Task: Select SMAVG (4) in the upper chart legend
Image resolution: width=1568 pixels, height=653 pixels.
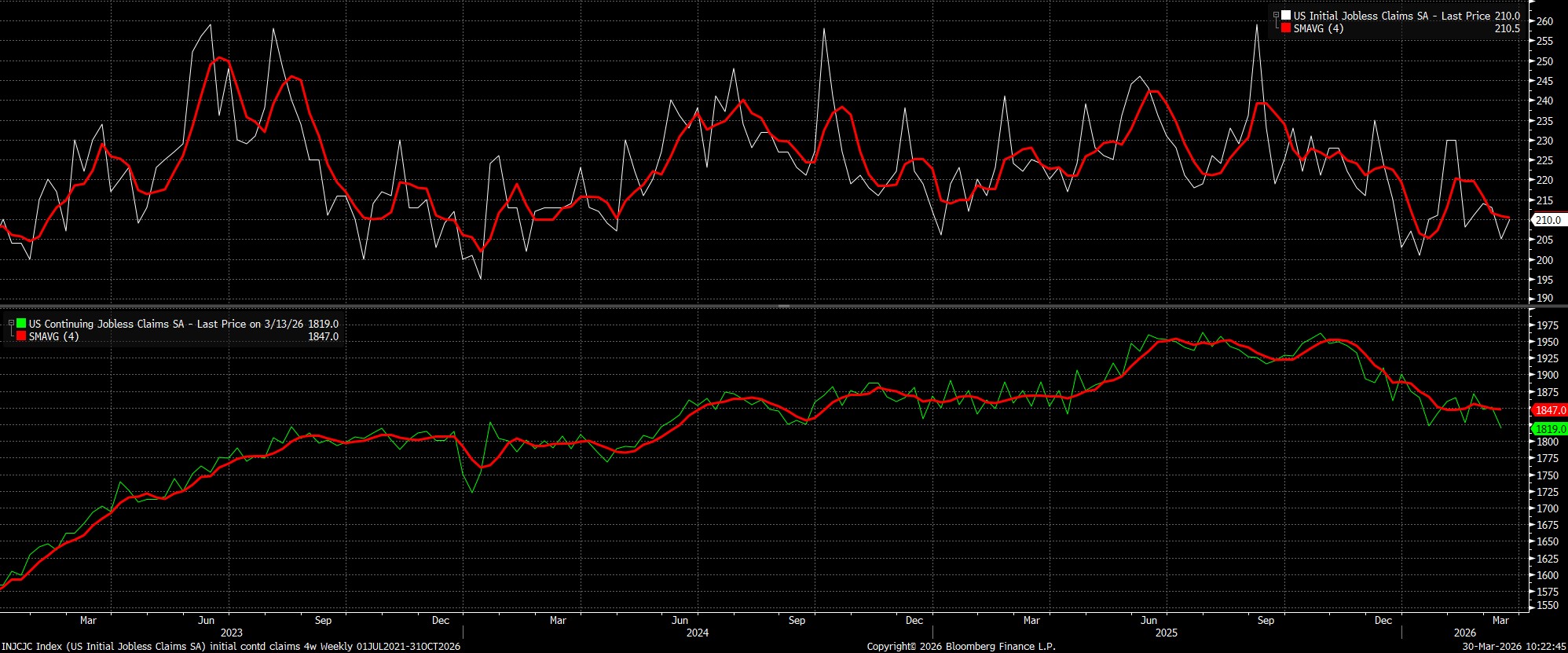Action: pos(1318,28)
